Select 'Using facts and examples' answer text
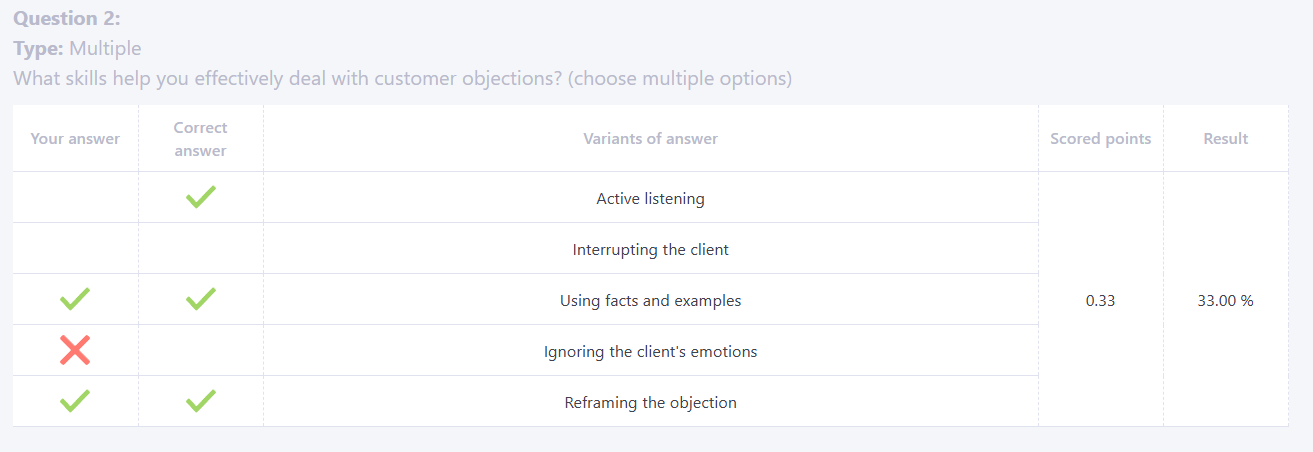This screenshot has height=452, width=1313. (650, 301)
